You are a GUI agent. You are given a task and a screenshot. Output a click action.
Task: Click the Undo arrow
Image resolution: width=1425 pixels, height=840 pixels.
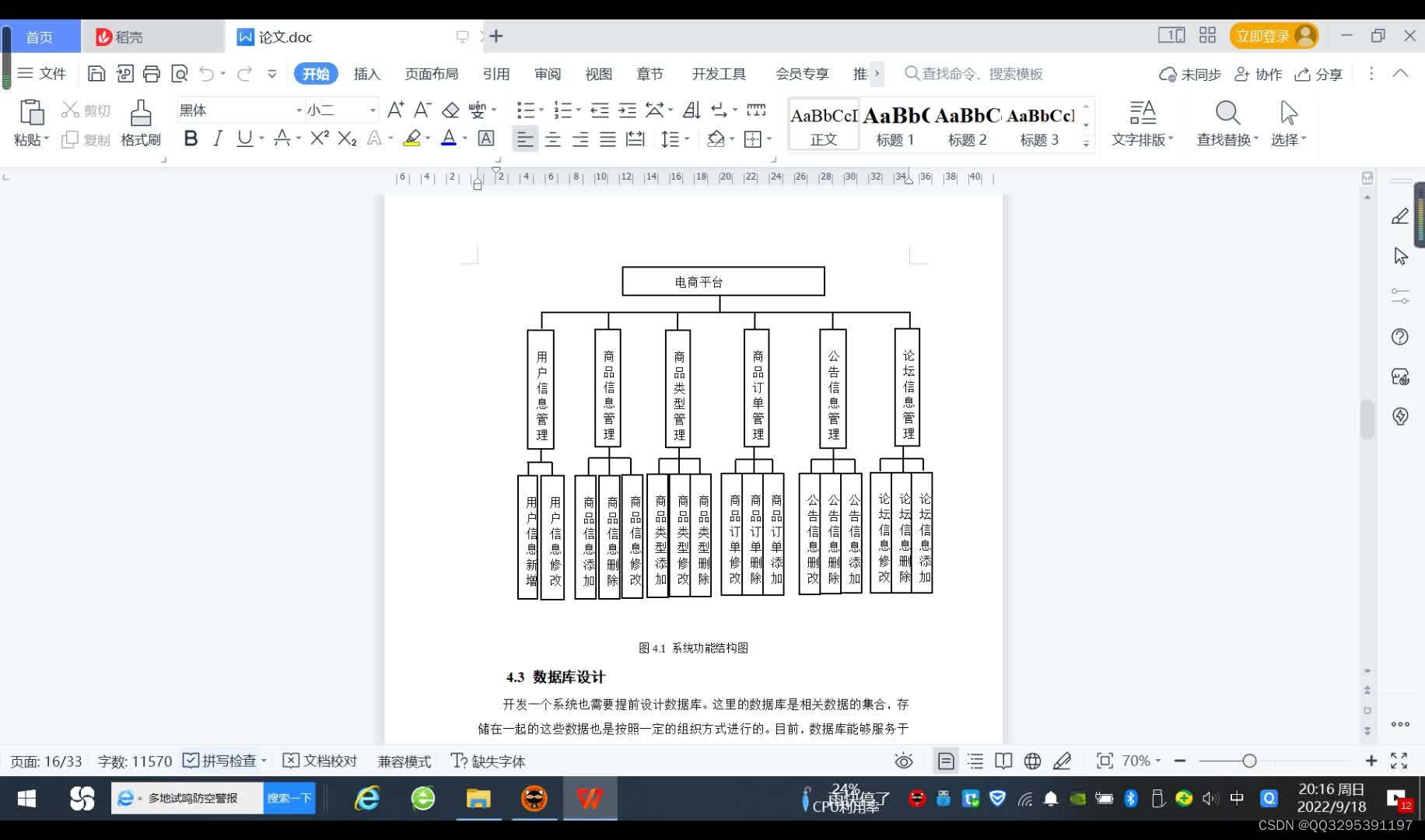207,74
